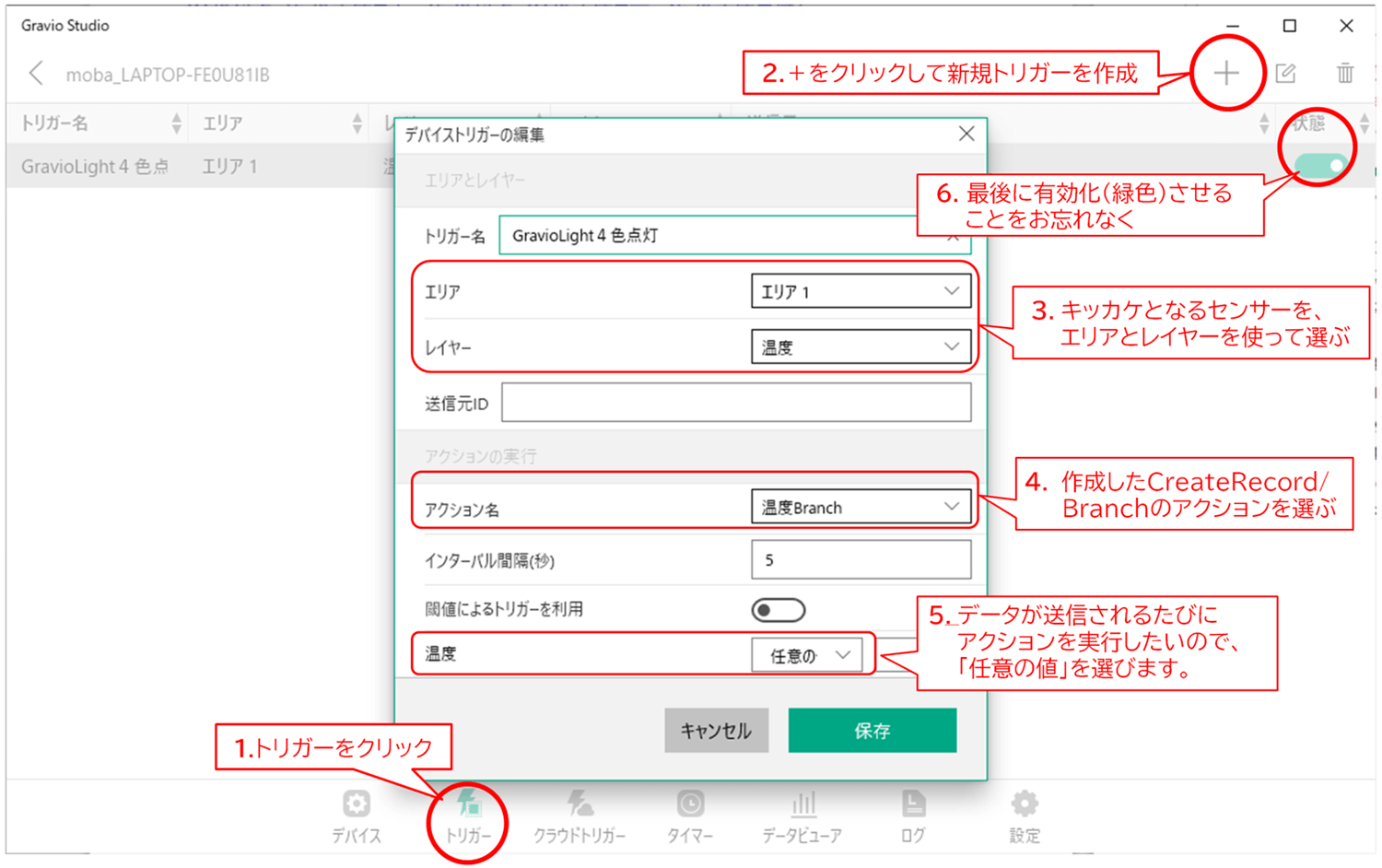Toggle the trigger enabled green switch
1382x868 pixels.
[1321, 166]
